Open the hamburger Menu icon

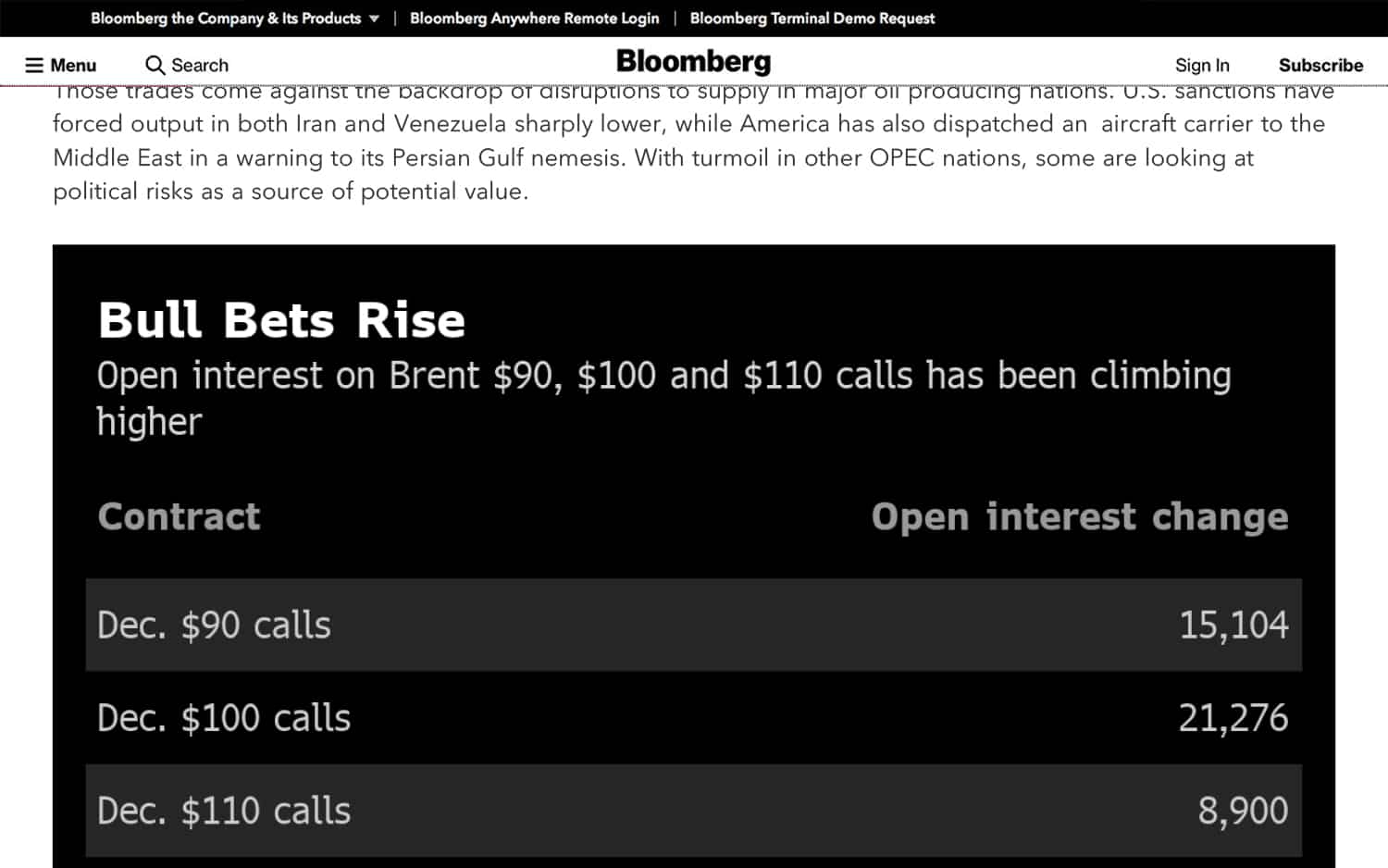[34, 65]
